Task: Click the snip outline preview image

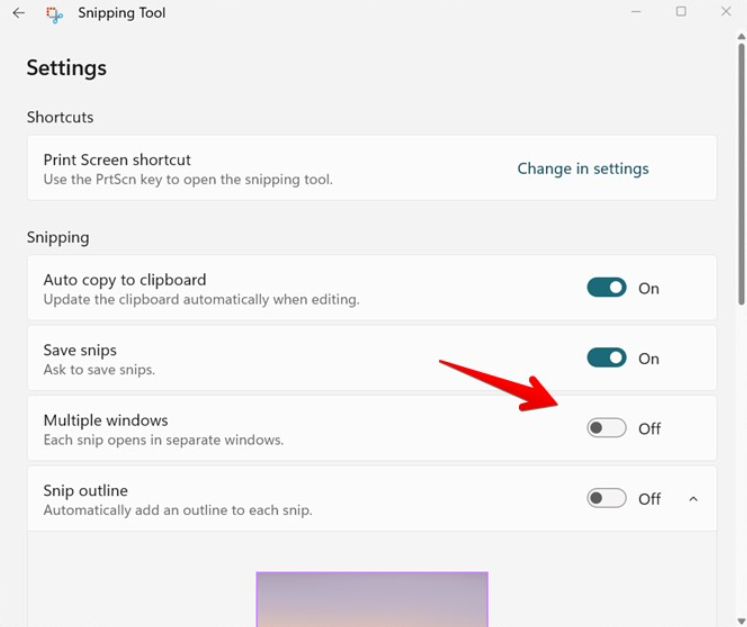Action: tap(372, 599)
